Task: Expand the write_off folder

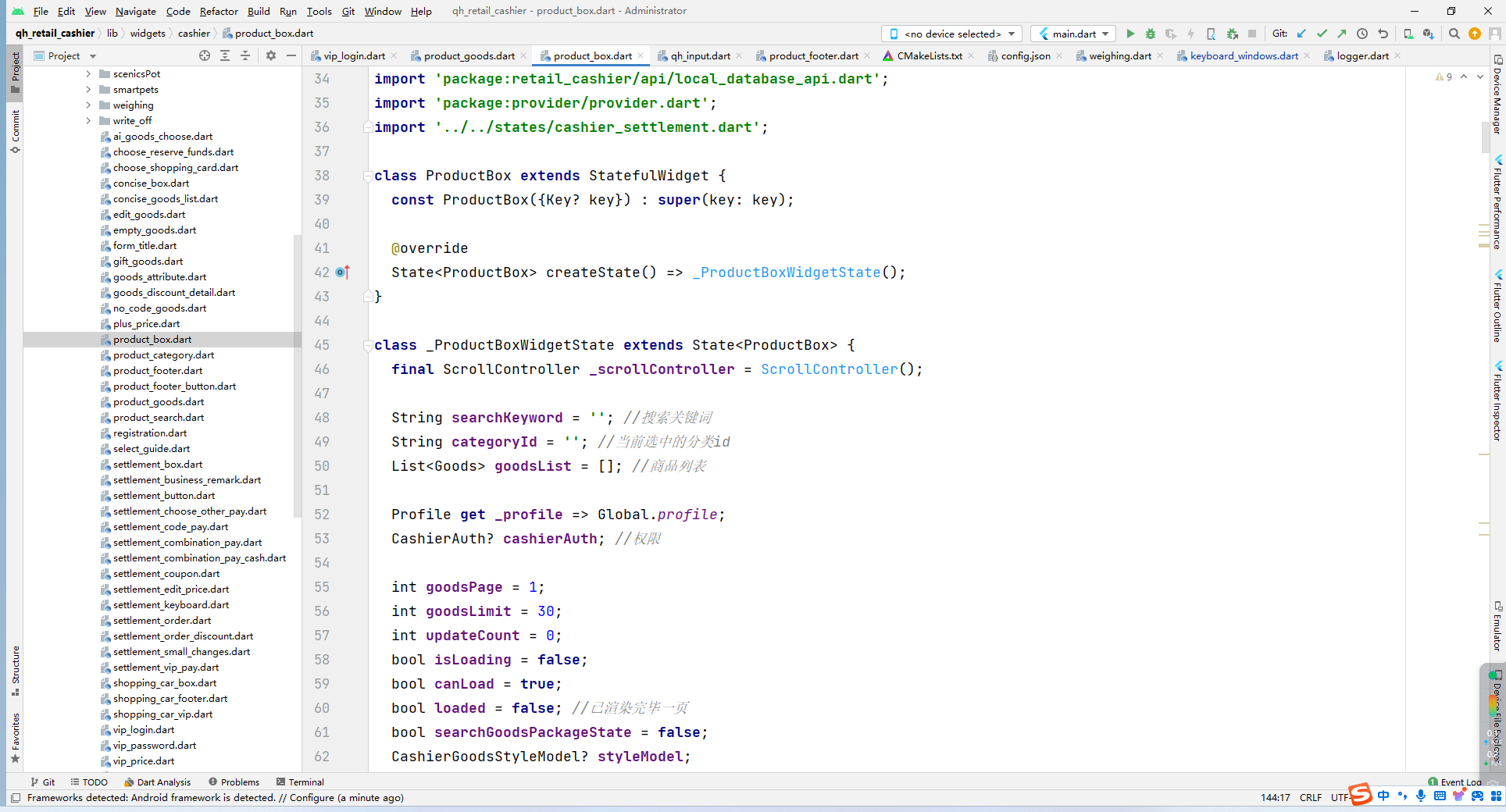Action: pyautogui.click(x=88, y=121)
